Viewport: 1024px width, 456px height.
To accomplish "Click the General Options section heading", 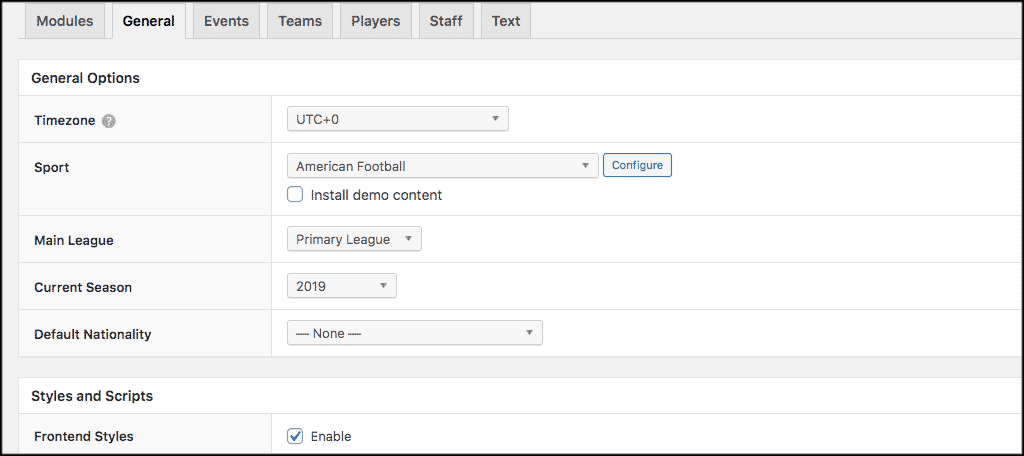I will 85,78.
